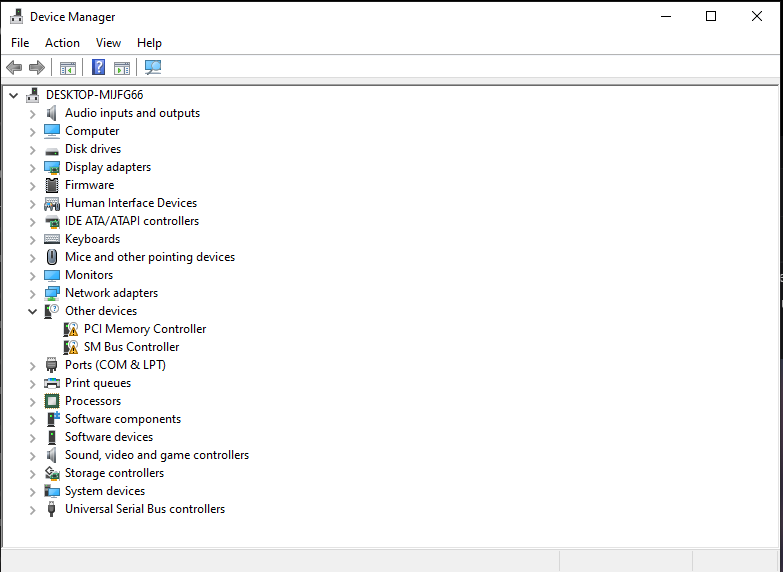Click the Other devices question mark icon
The image size is (783, 572).
tap(51, 311)
